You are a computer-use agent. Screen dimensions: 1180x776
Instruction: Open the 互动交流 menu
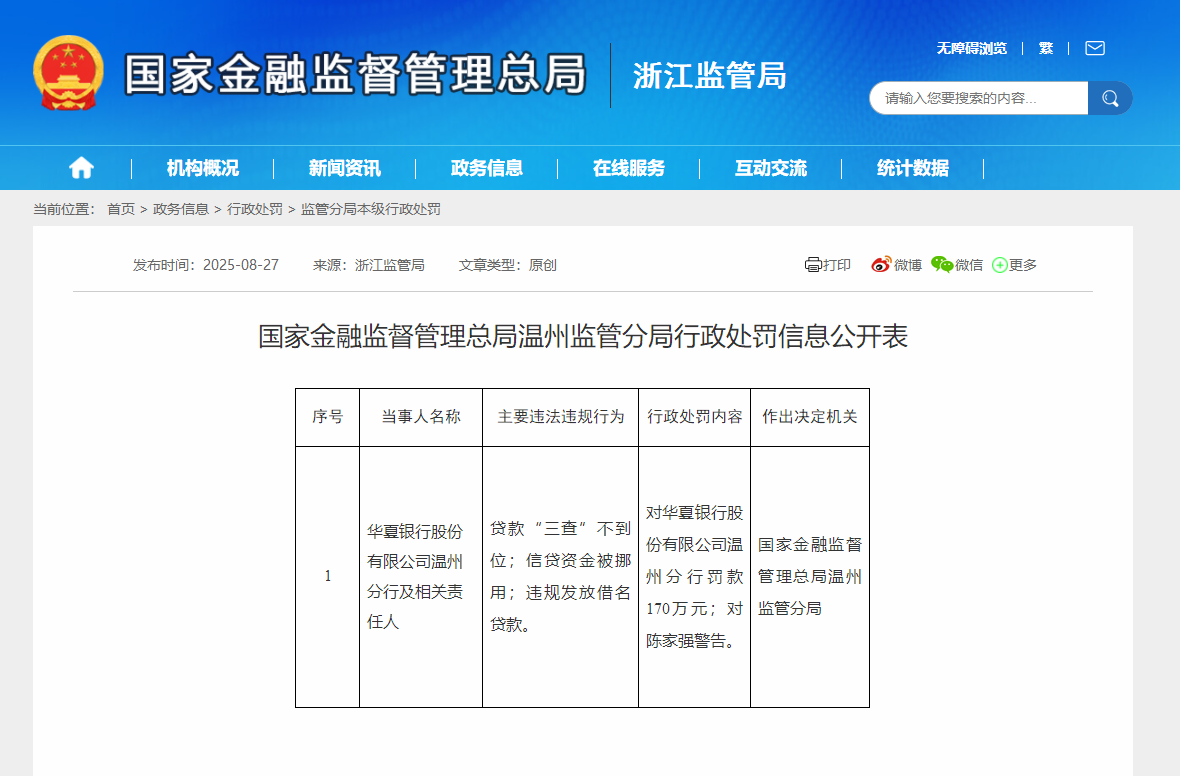(x=770, y=168)
